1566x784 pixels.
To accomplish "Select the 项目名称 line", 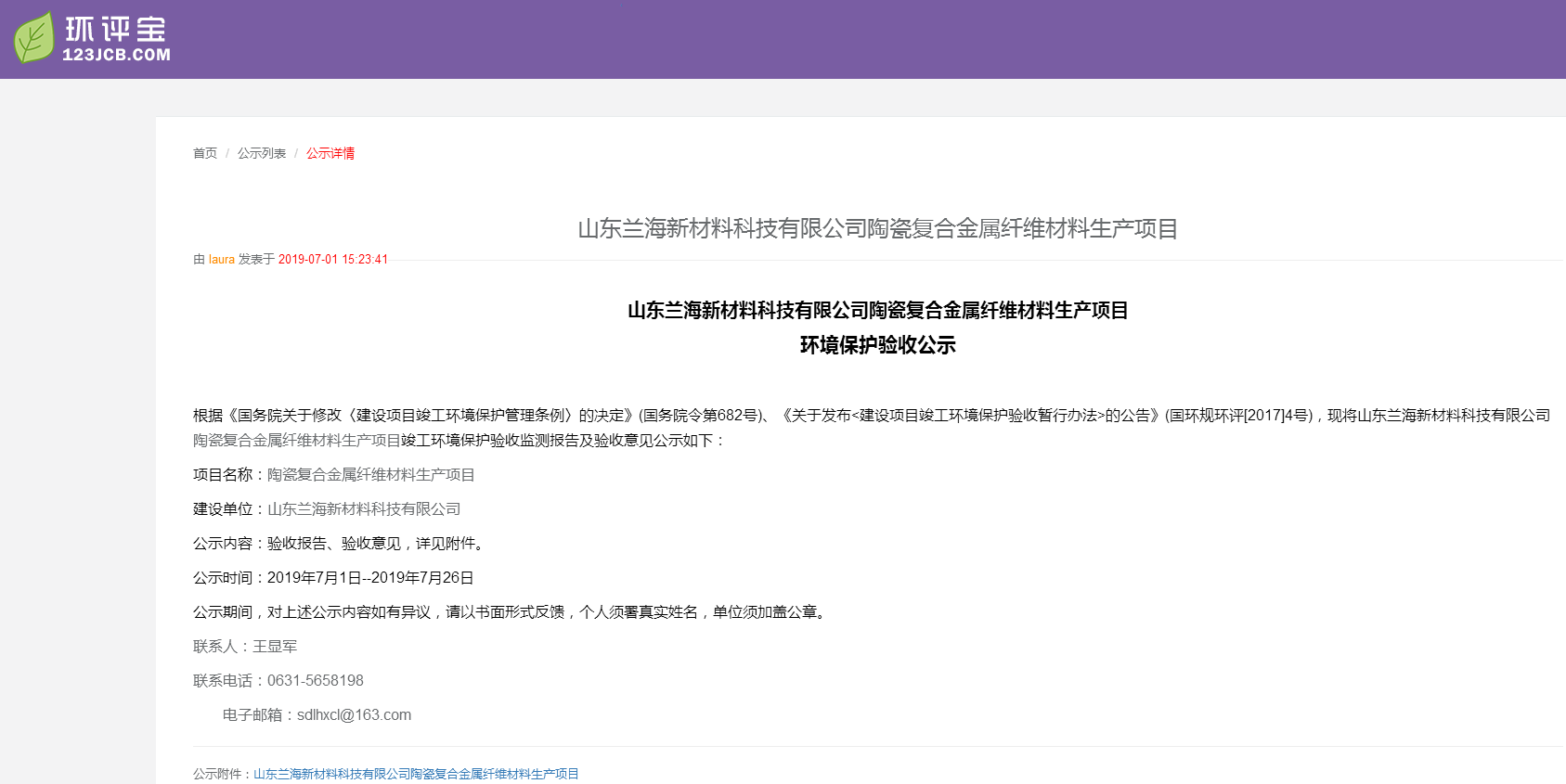I will (x=334, y=475).
